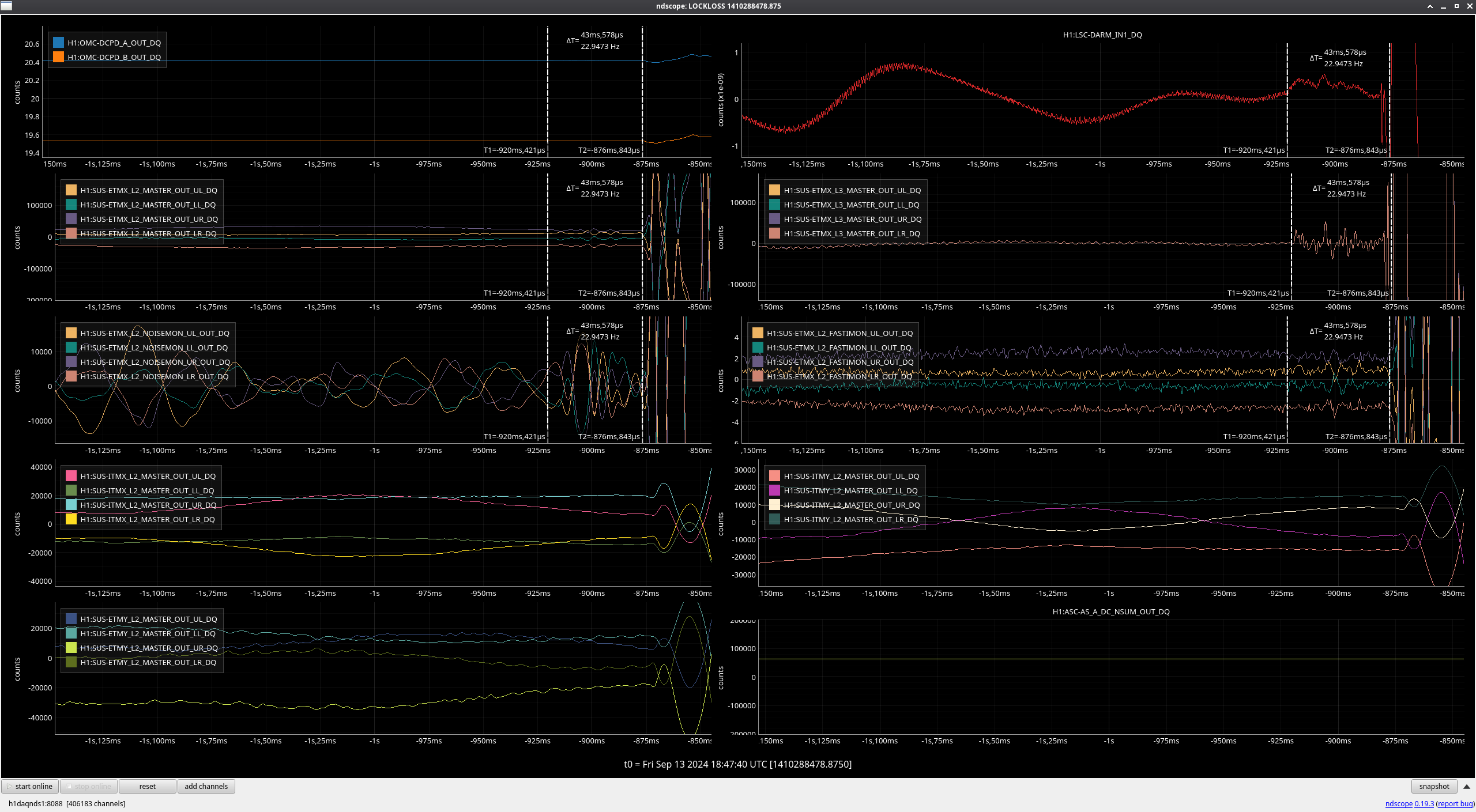This screenshot has height=812, width=1476.
Task: Expand the arrow next to snapshot
Action: click(1467, 786)
